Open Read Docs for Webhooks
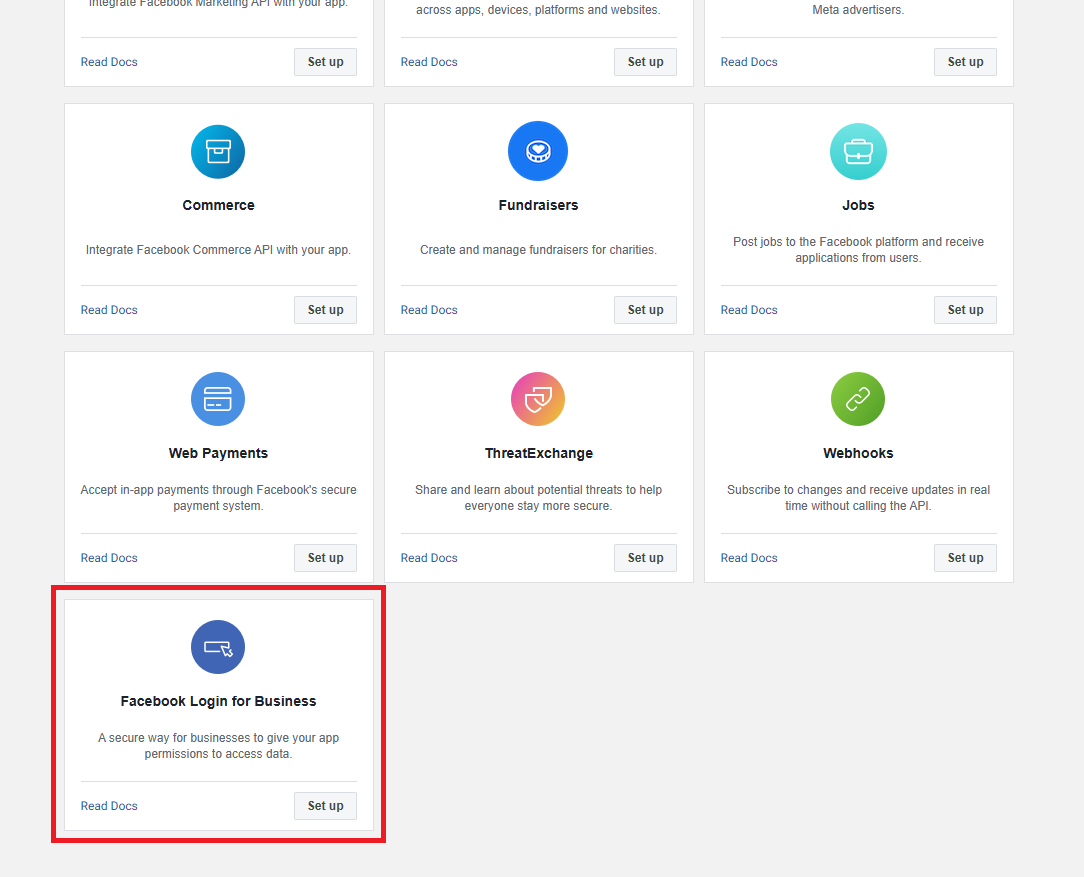Image resolution: width=1084 pixels, height=877 pixels. click(x=749, y=558)
